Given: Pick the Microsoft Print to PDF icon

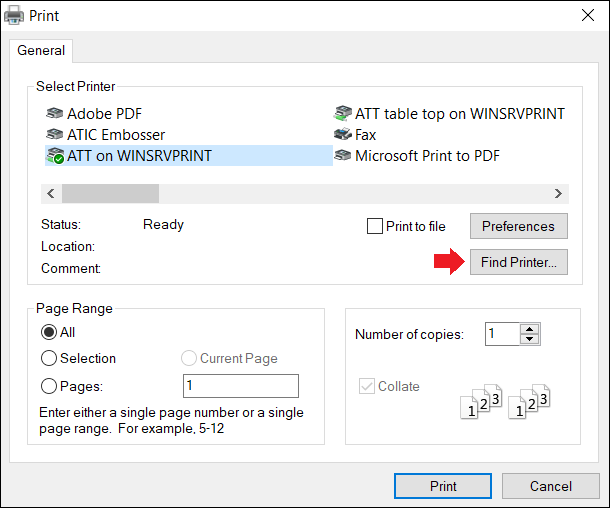Looking at the screenshot, I should pos(343,156).
